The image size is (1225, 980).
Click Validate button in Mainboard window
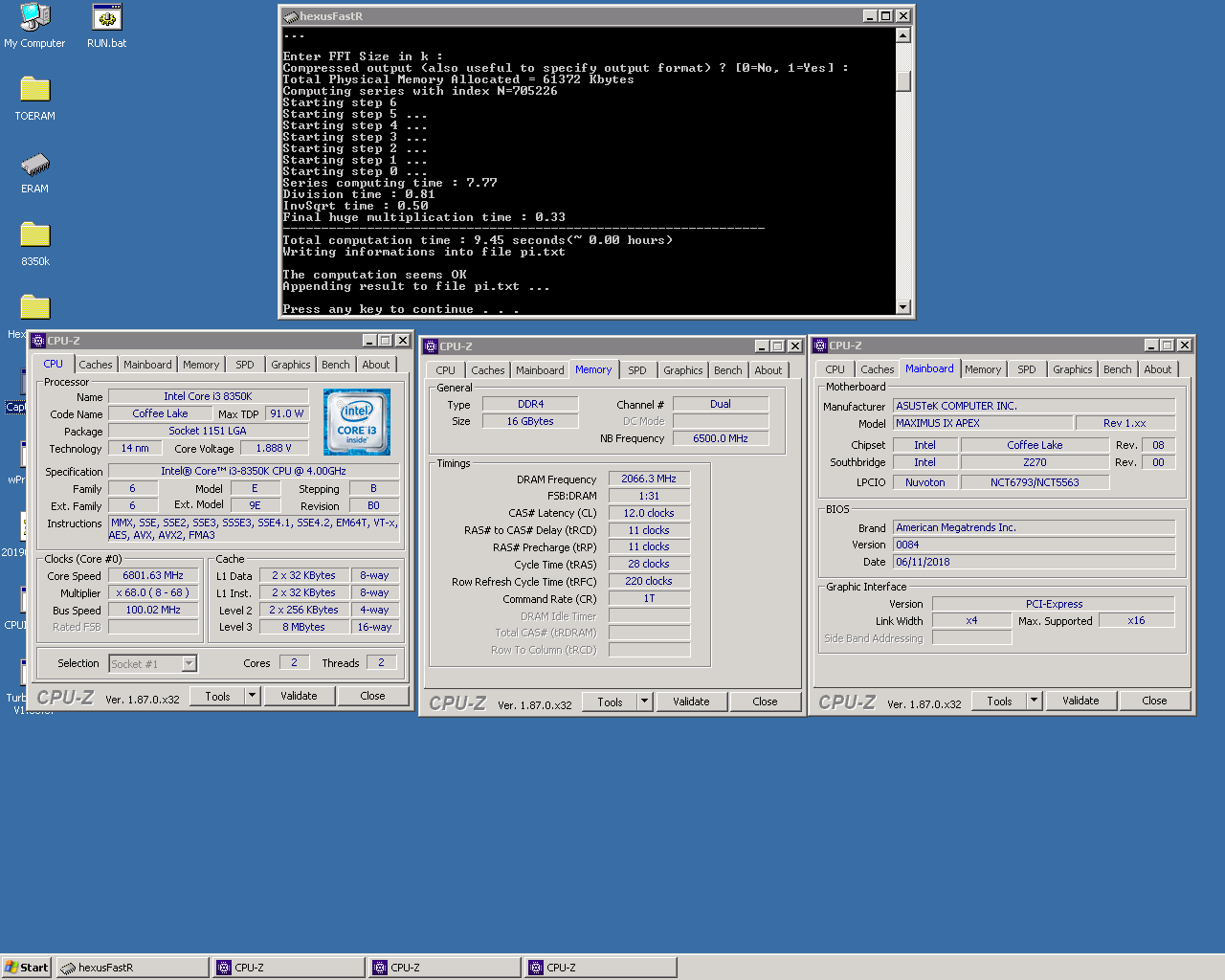point(1080,701)
